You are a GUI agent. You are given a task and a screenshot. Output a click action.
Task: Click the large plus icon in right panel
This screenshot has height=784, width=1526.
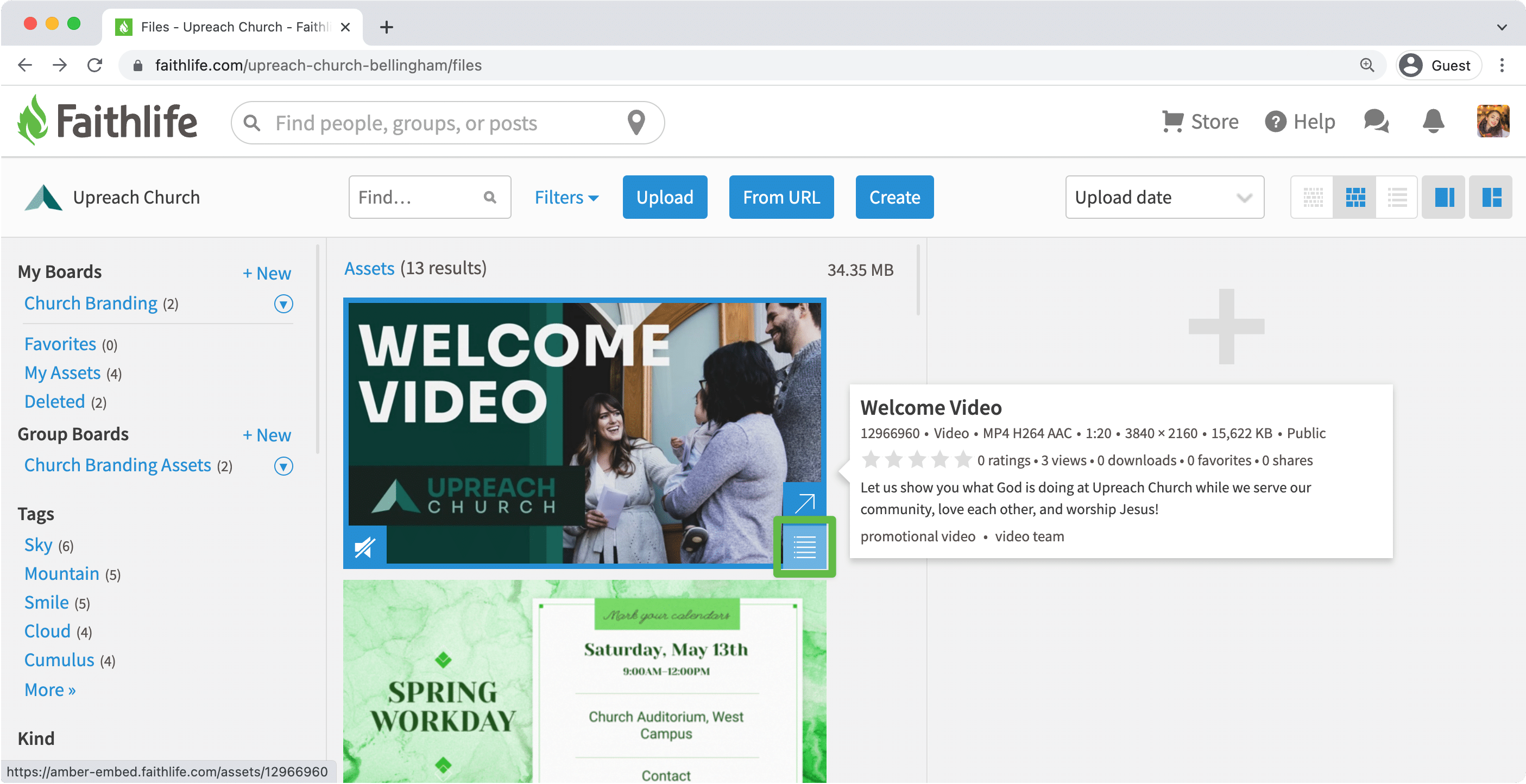click(1226, 326)
